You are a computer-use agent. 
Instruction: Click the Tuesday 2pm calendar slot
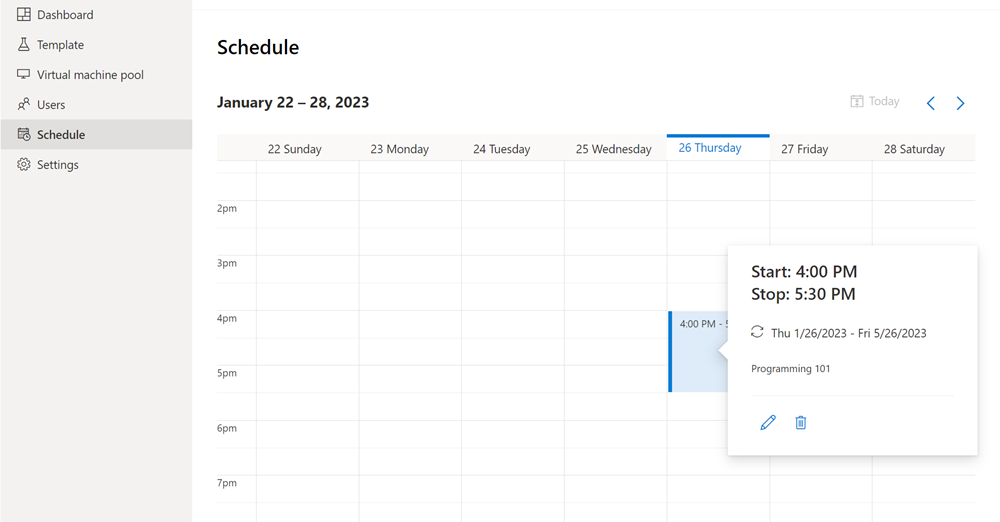[513, 214]
